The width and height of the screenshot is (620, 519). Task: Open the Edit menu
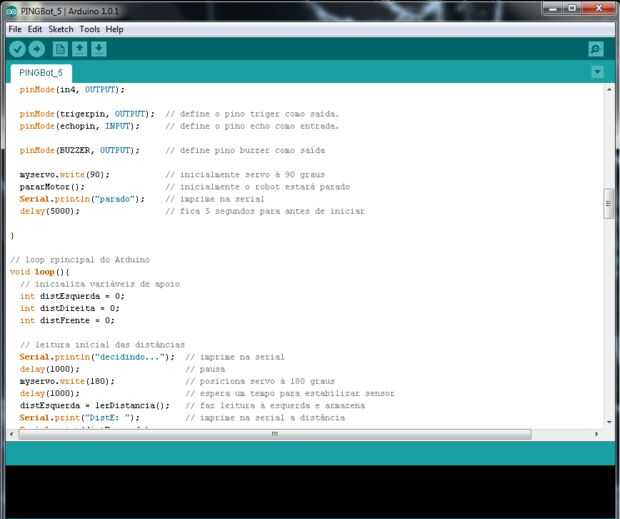[x=35, y=29]
